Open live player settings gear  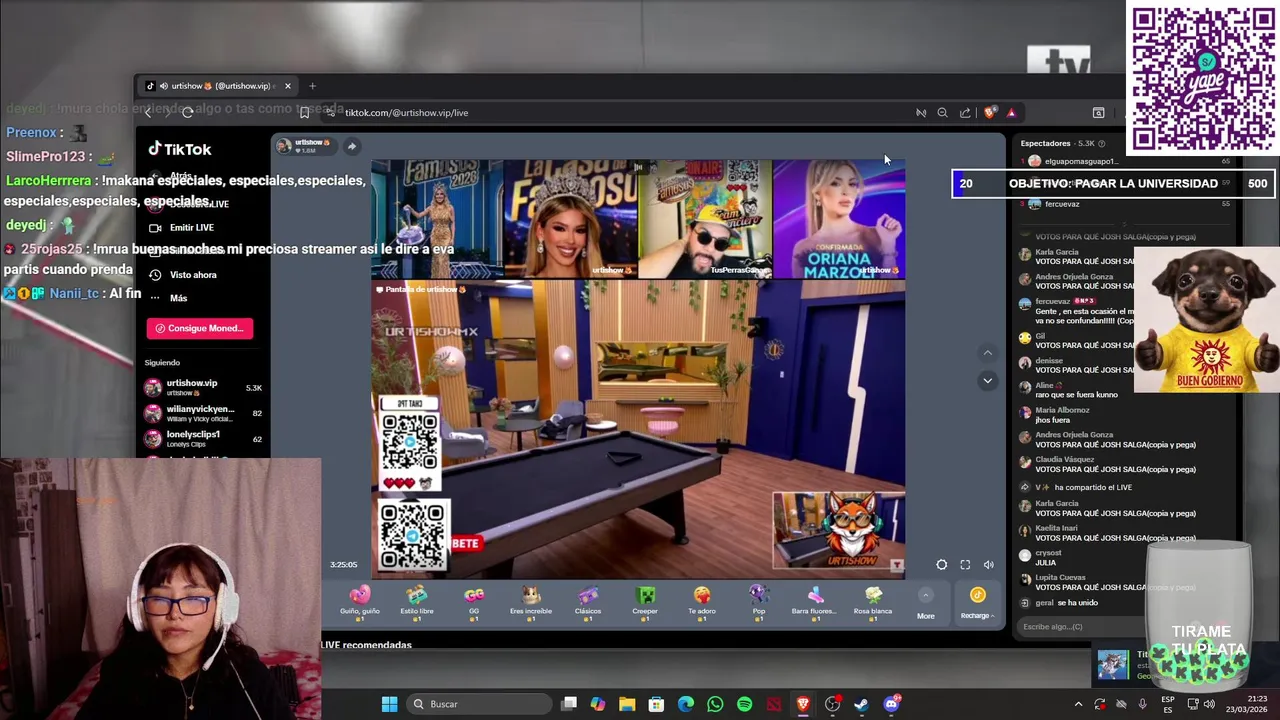click(x=941, y=565)
